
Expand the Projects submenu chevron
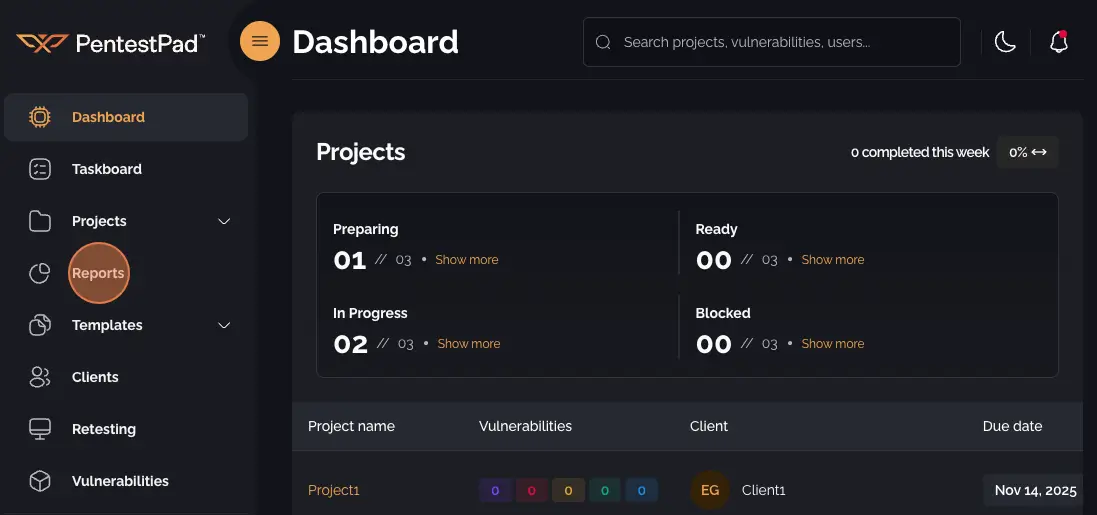click(x=224, y=221)
